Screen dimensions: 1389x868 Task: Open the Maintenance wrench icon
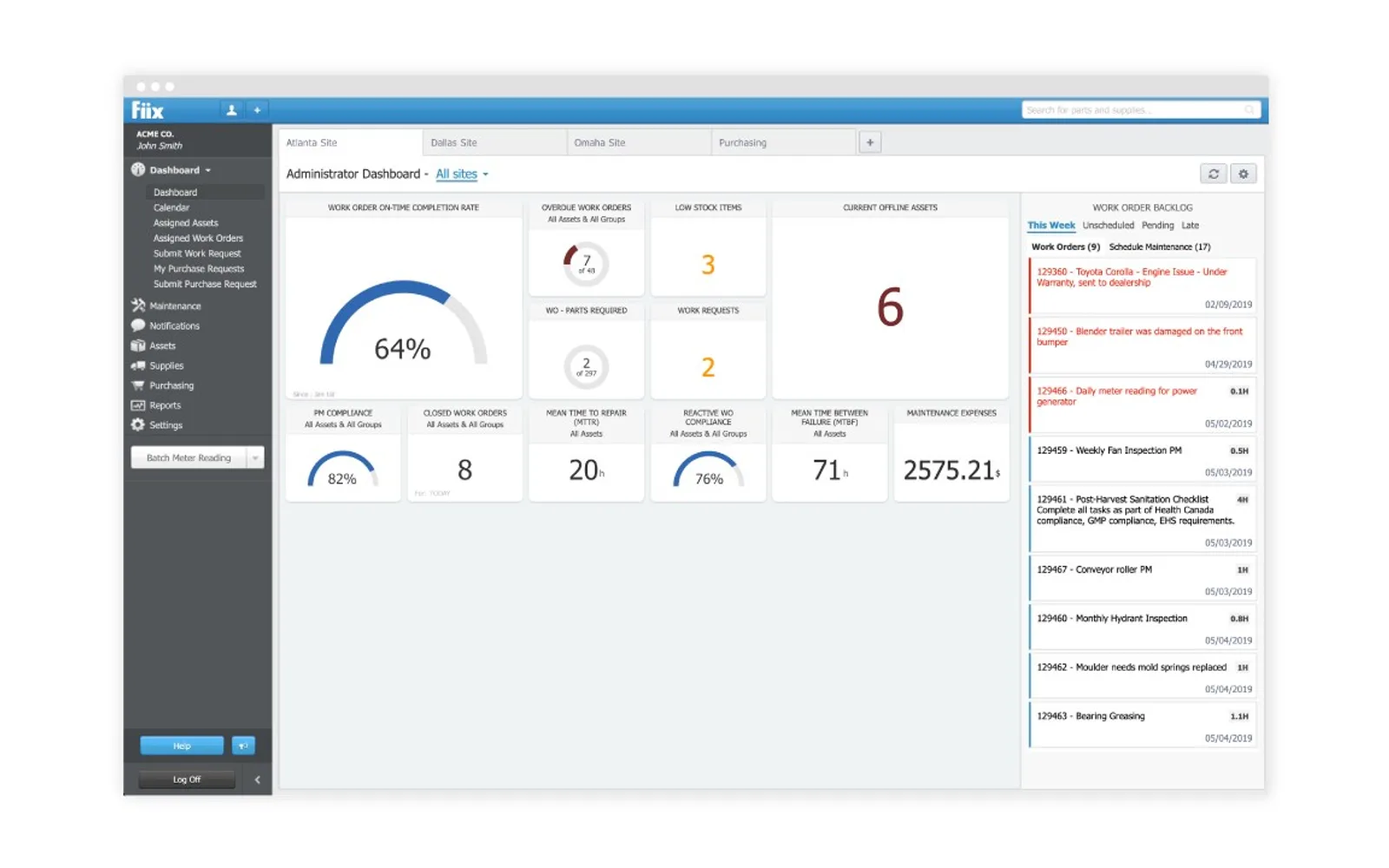[138, 306]
